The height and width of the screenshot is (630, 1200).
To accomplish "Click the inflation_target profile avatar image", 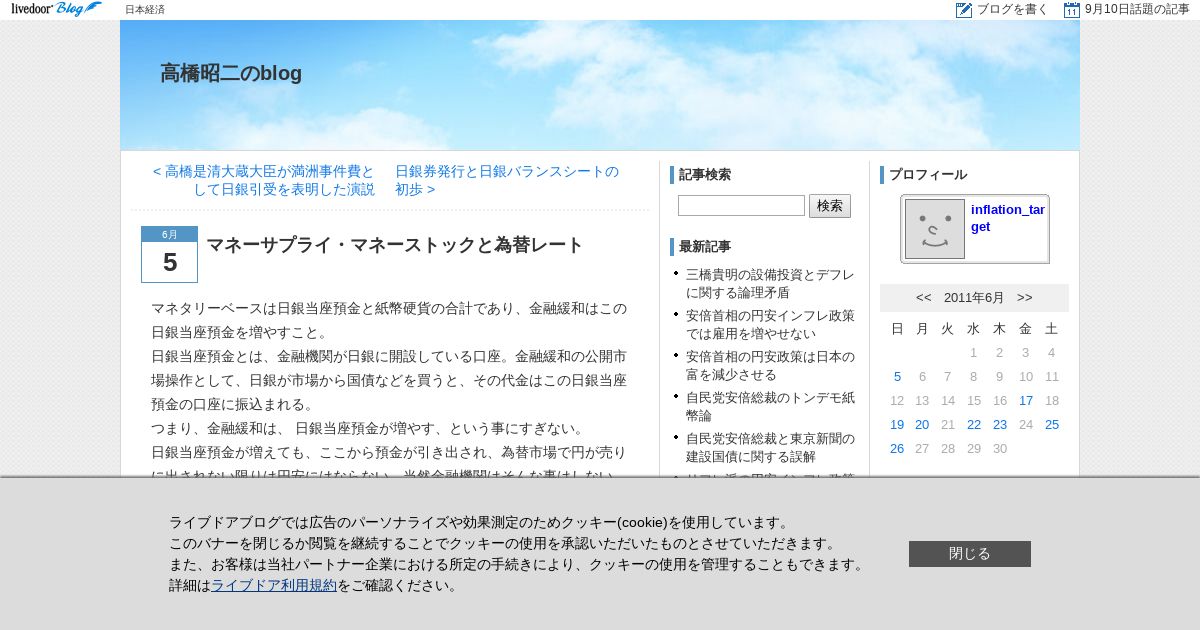I will click(x=935, y=229).
